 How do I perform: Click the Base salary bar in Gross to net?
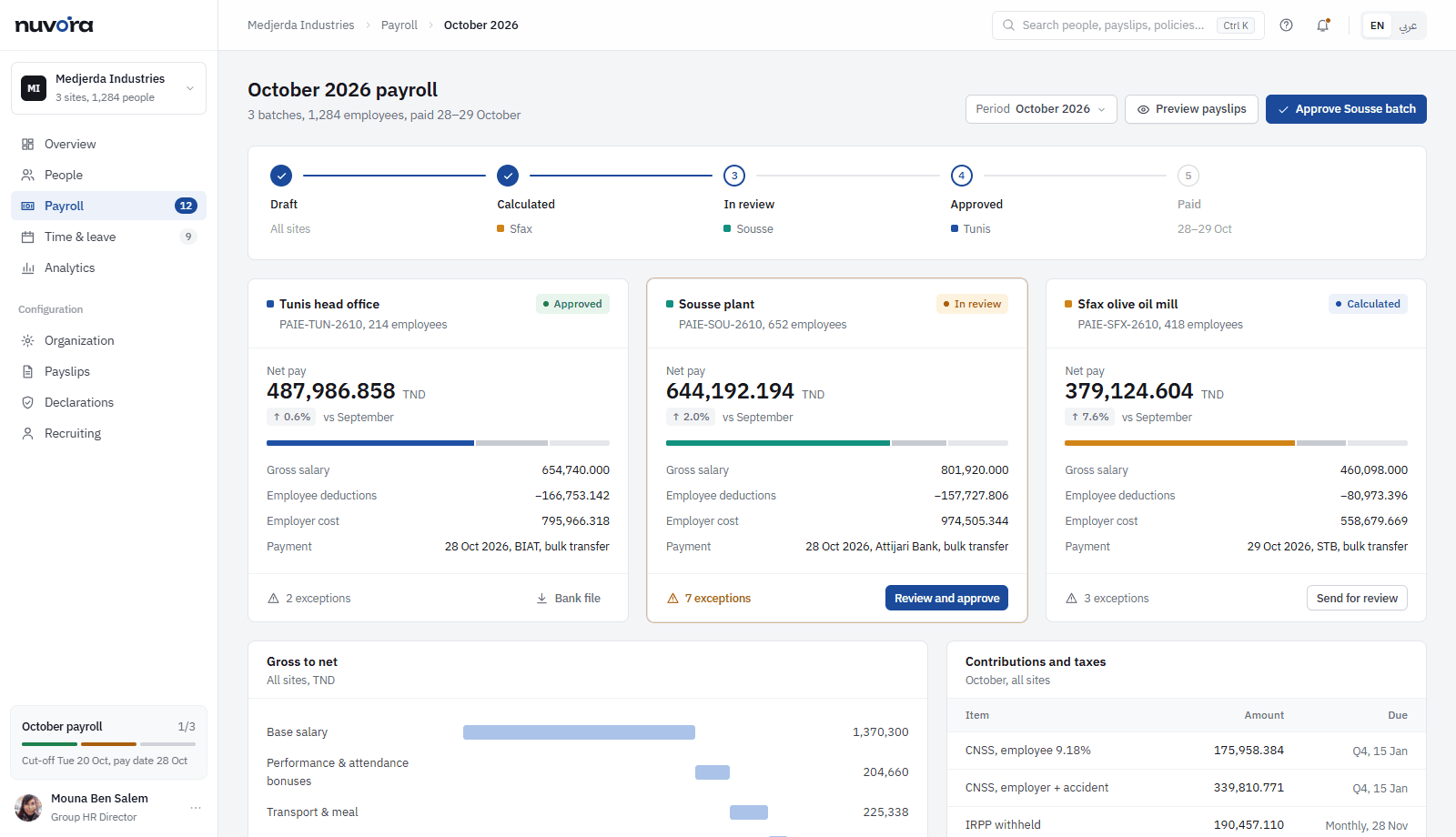[x=579, y=732]
